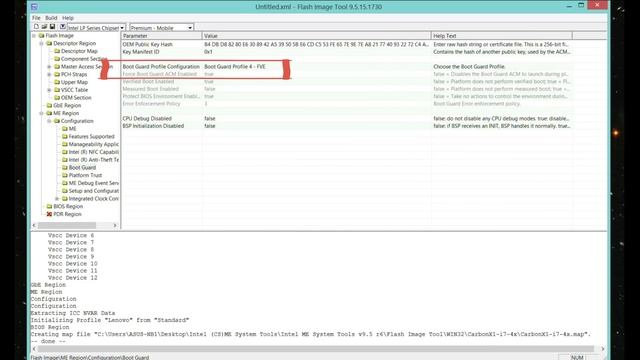Click the Value column header

point(317,36)
